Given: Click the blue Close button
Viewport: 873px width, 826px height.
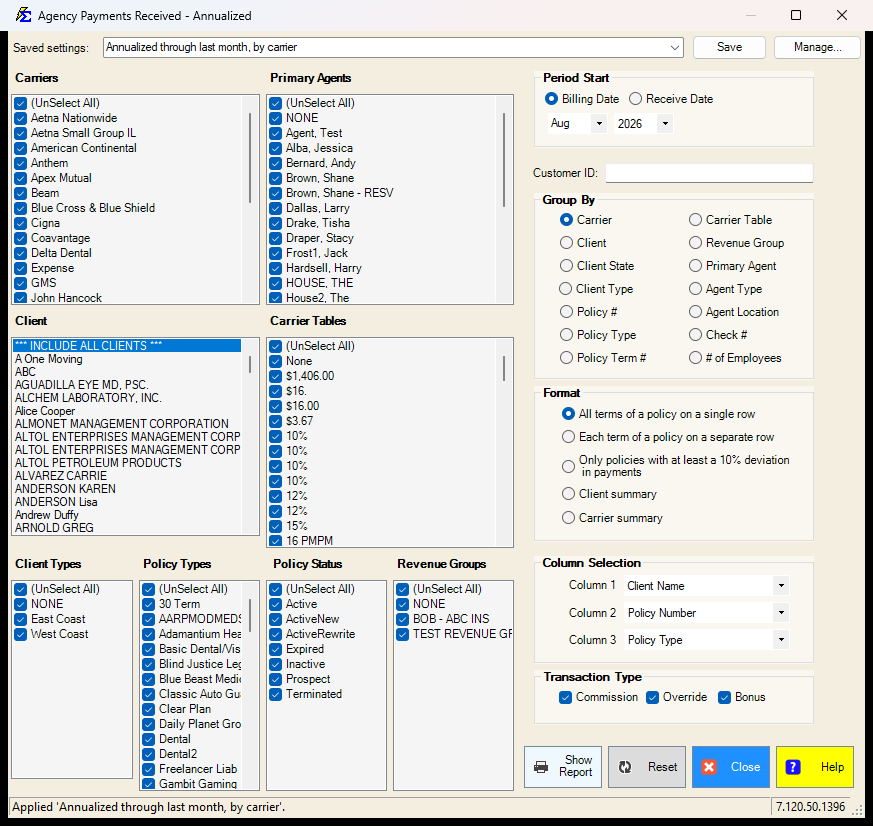Looking at the screenshot, I should [731, 766].
